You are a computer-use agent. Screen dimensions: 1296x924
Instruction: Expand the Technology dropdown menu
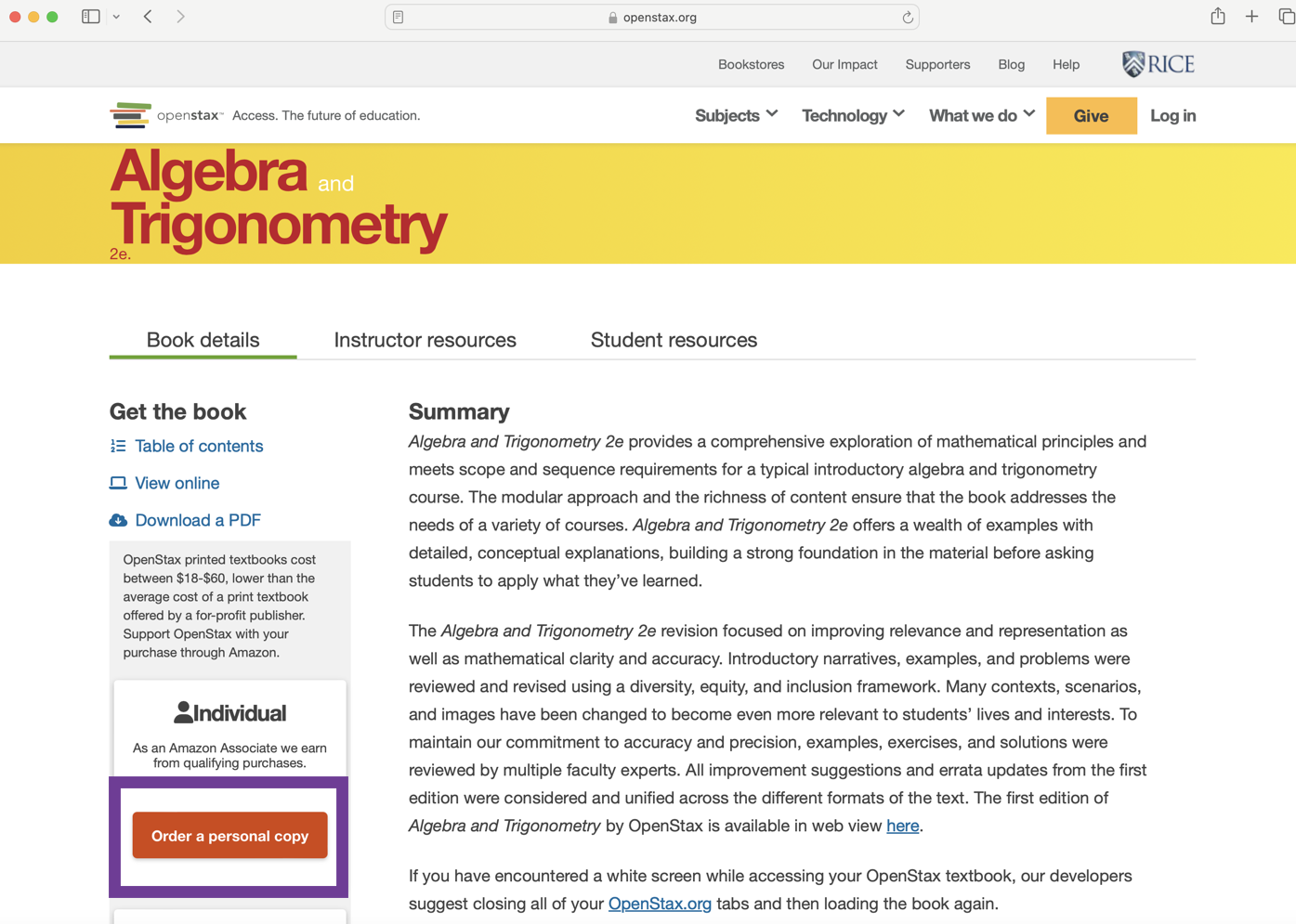pyautogui.click(x=853, y=115)
